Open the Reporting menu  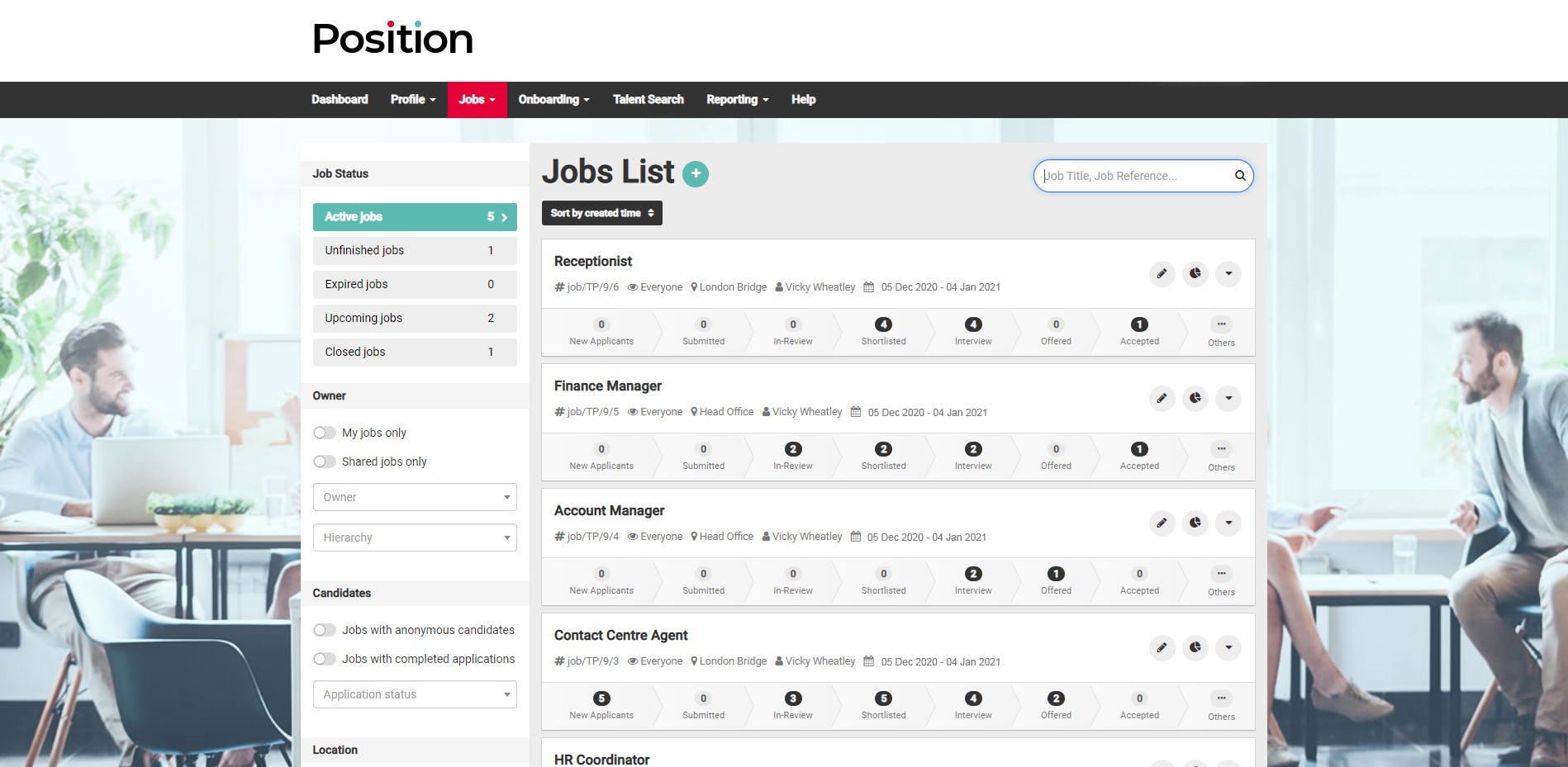pyautogui.click(x=734, y=99)
